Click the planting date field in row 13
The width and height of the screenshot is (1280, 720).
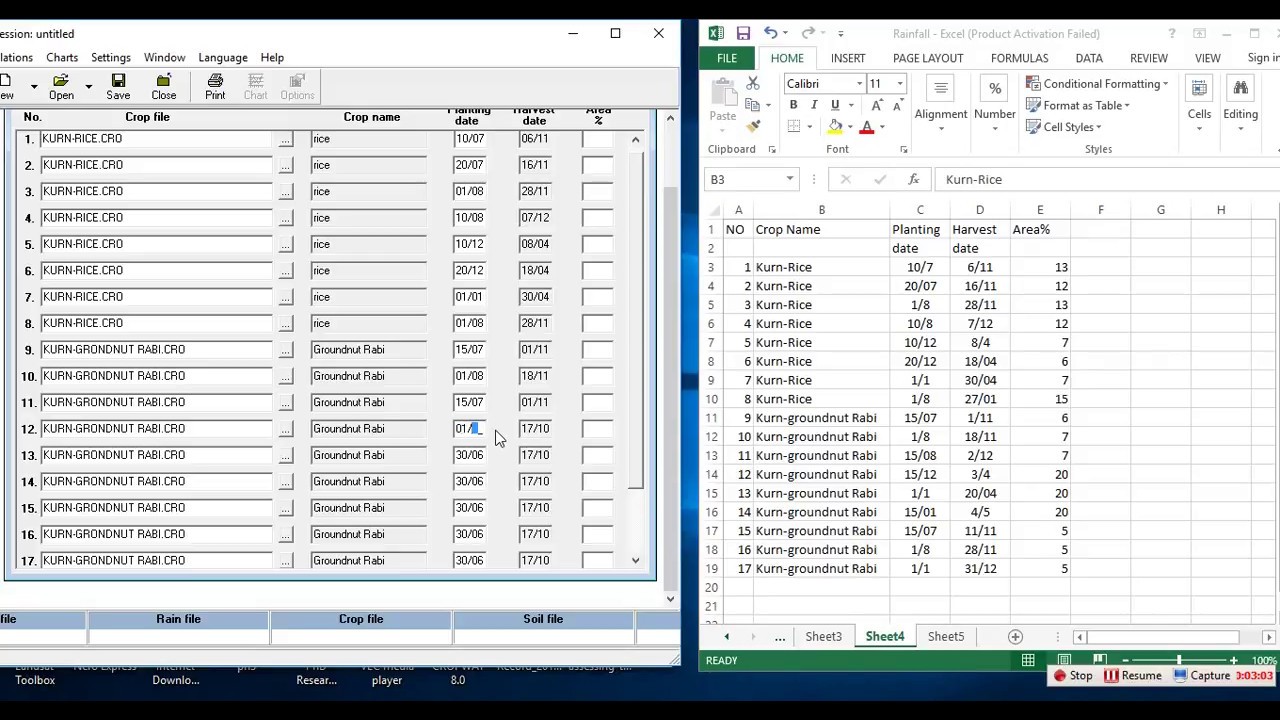(x=469, y=455)
